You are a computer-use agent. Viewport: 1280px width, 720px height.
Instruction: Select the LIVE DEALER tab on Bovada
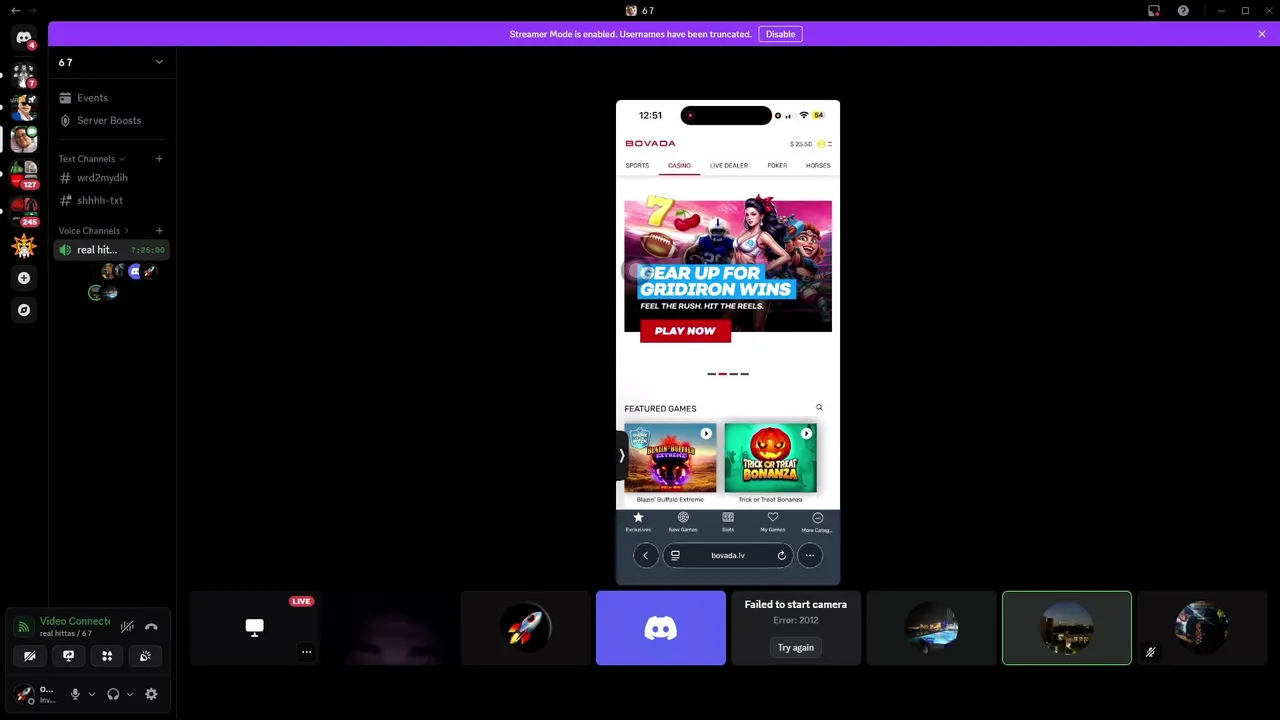(729, 165)
